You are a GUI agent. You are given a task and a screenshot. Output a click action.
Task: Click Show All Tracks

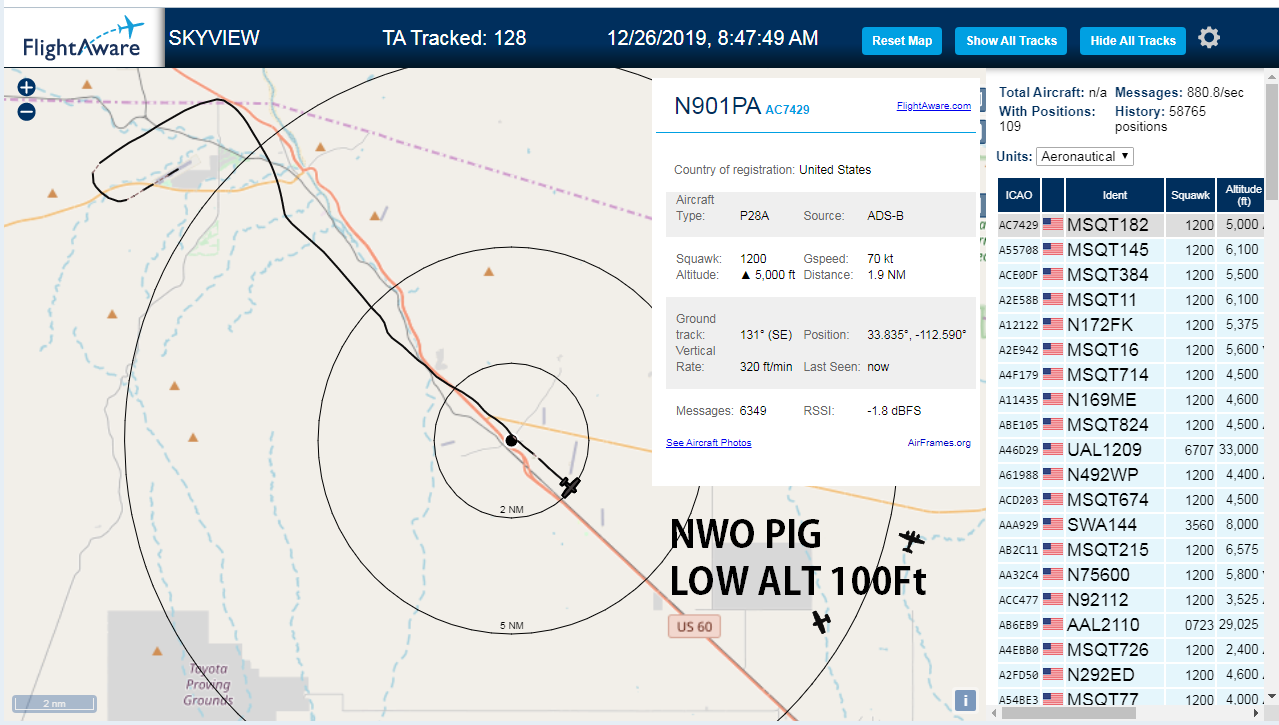coord(1011,41)
